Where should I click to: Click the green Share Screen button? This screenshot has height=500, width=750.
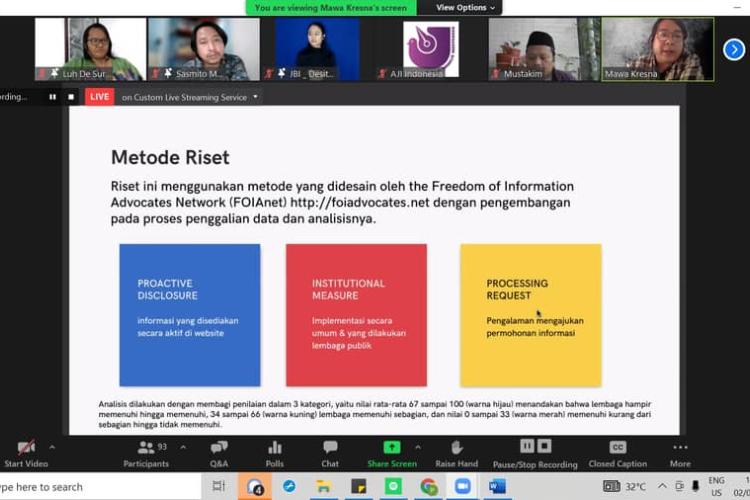point(392,452)
